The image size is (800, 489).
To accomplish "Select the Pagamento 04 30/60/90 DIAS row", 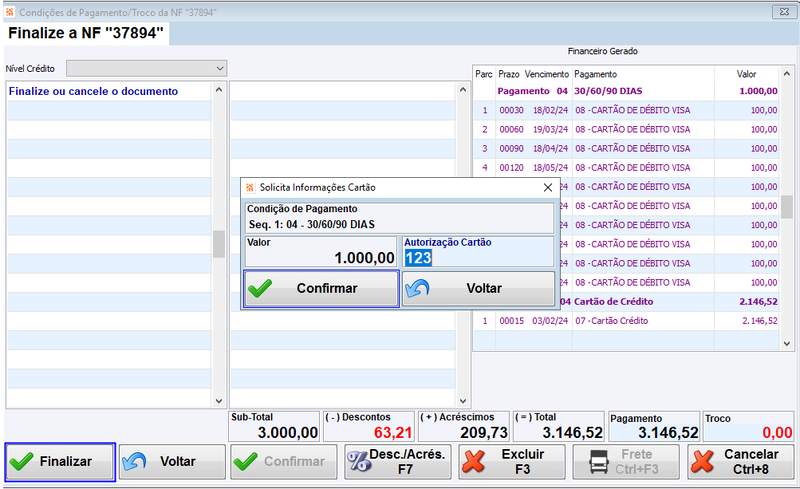I will pos(626,91).
